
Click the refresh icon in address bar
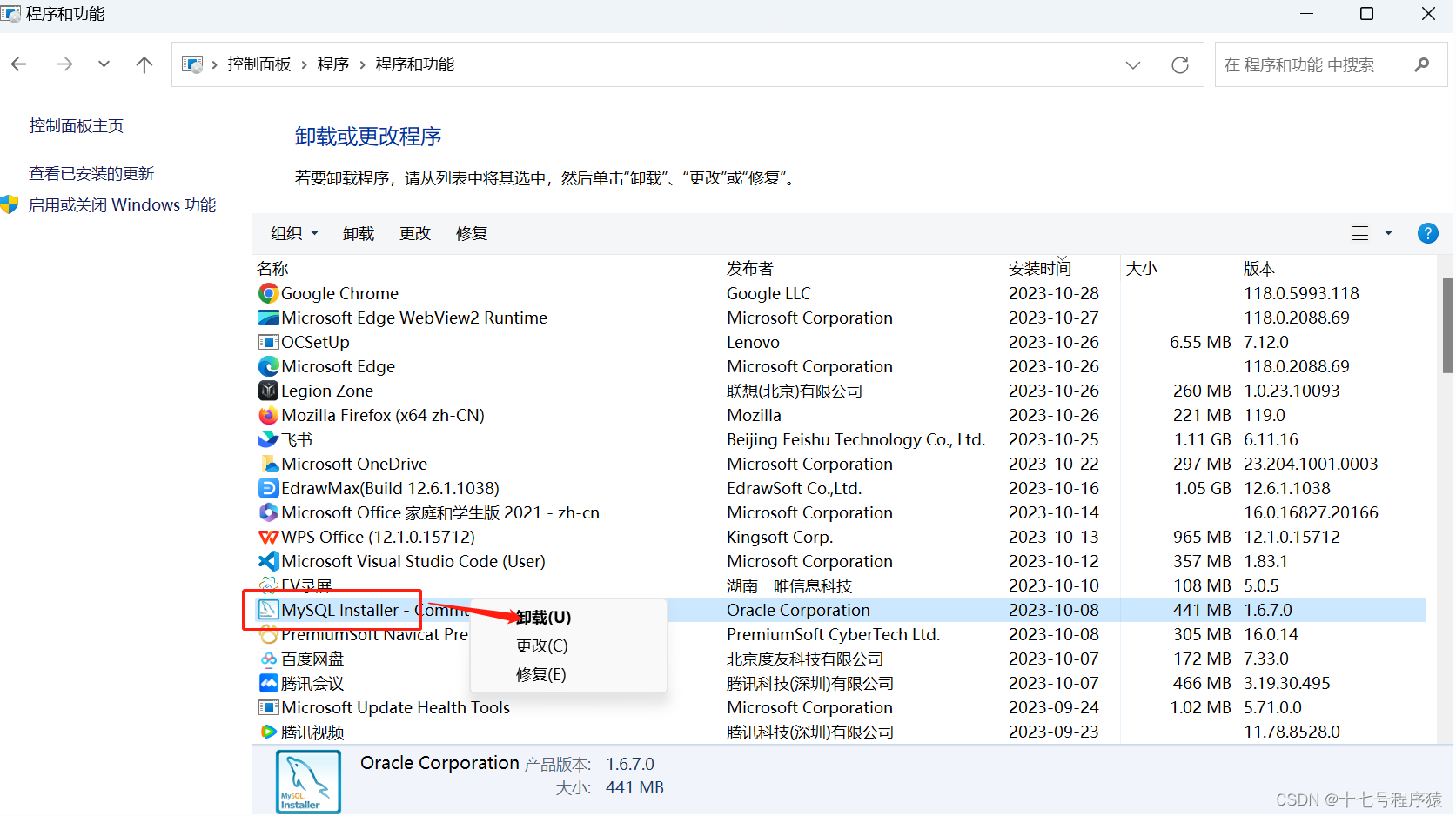pos(1180,64)
